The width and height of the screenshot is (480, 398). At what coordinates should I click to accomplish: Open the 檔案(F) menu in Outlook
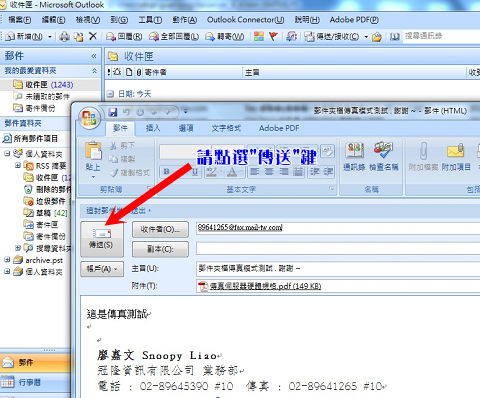[x=19, y=20]
